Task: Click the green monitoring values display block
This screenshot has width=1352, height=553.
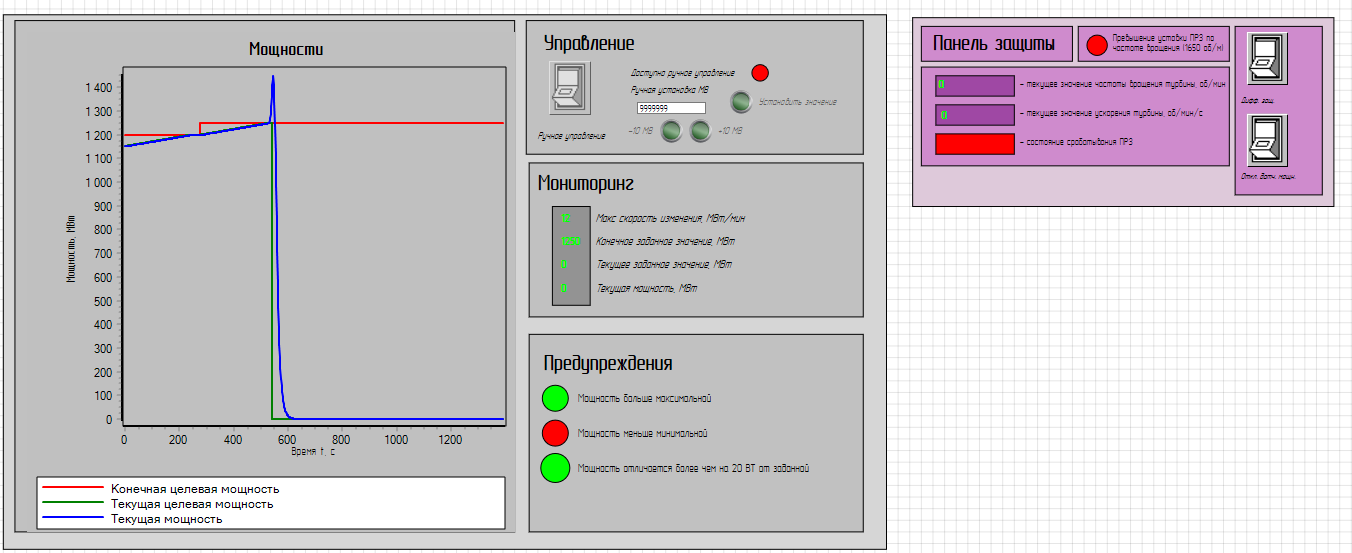Action: pos(571,254)
